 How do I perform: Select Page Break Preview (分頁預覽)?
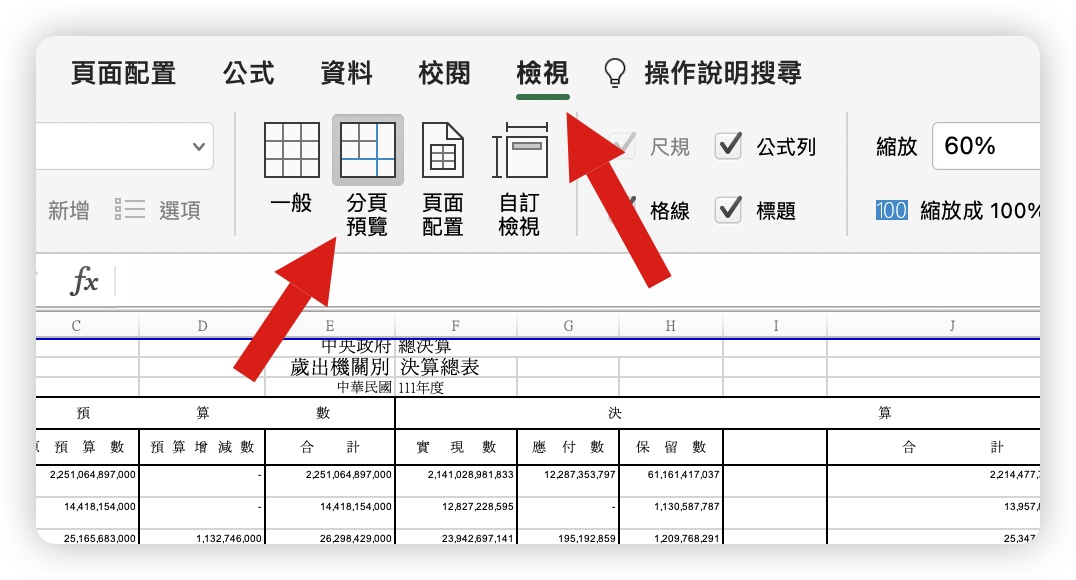click(367, 177)
